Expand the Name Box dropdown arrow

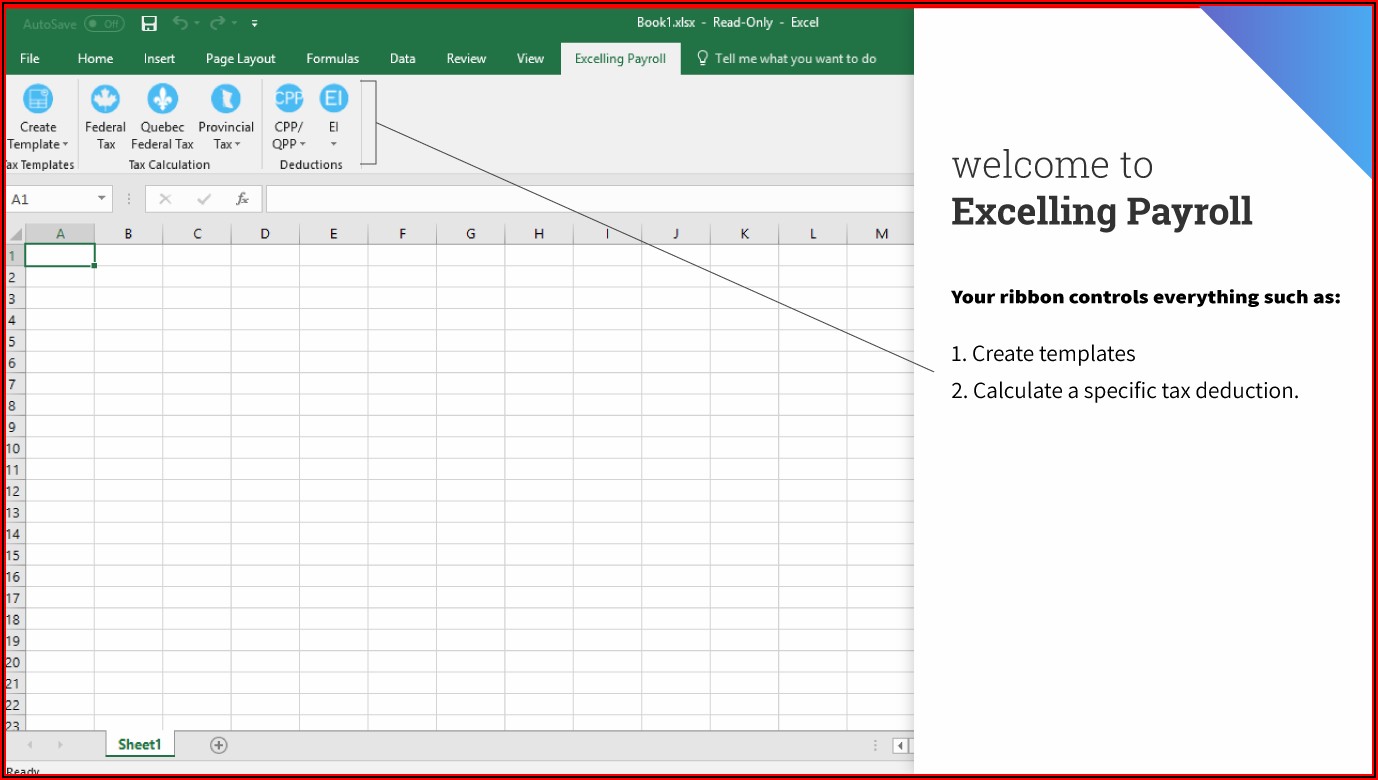coord(101,199)
